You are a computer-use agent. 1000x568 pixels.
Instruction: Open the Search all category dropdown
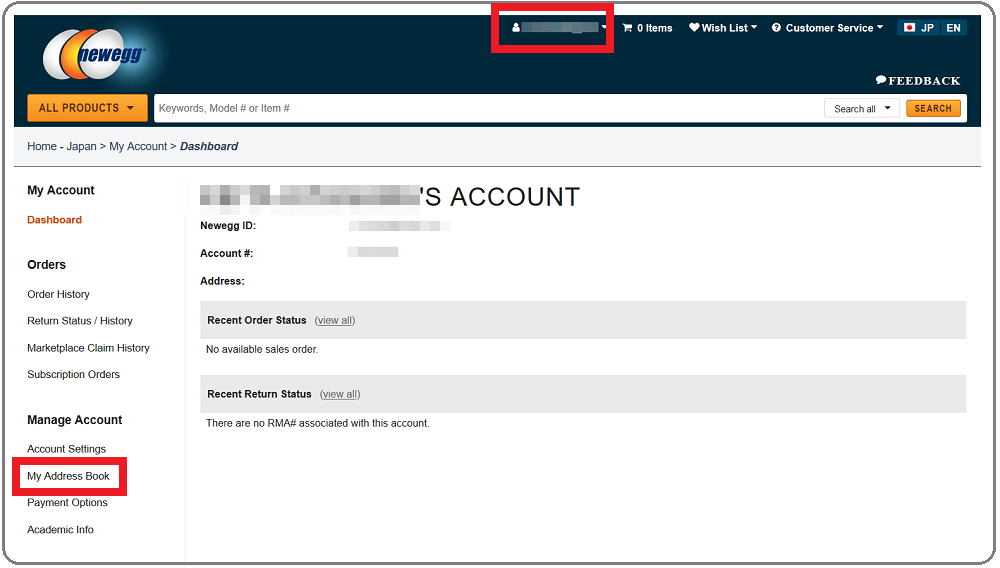pos(862,108)
